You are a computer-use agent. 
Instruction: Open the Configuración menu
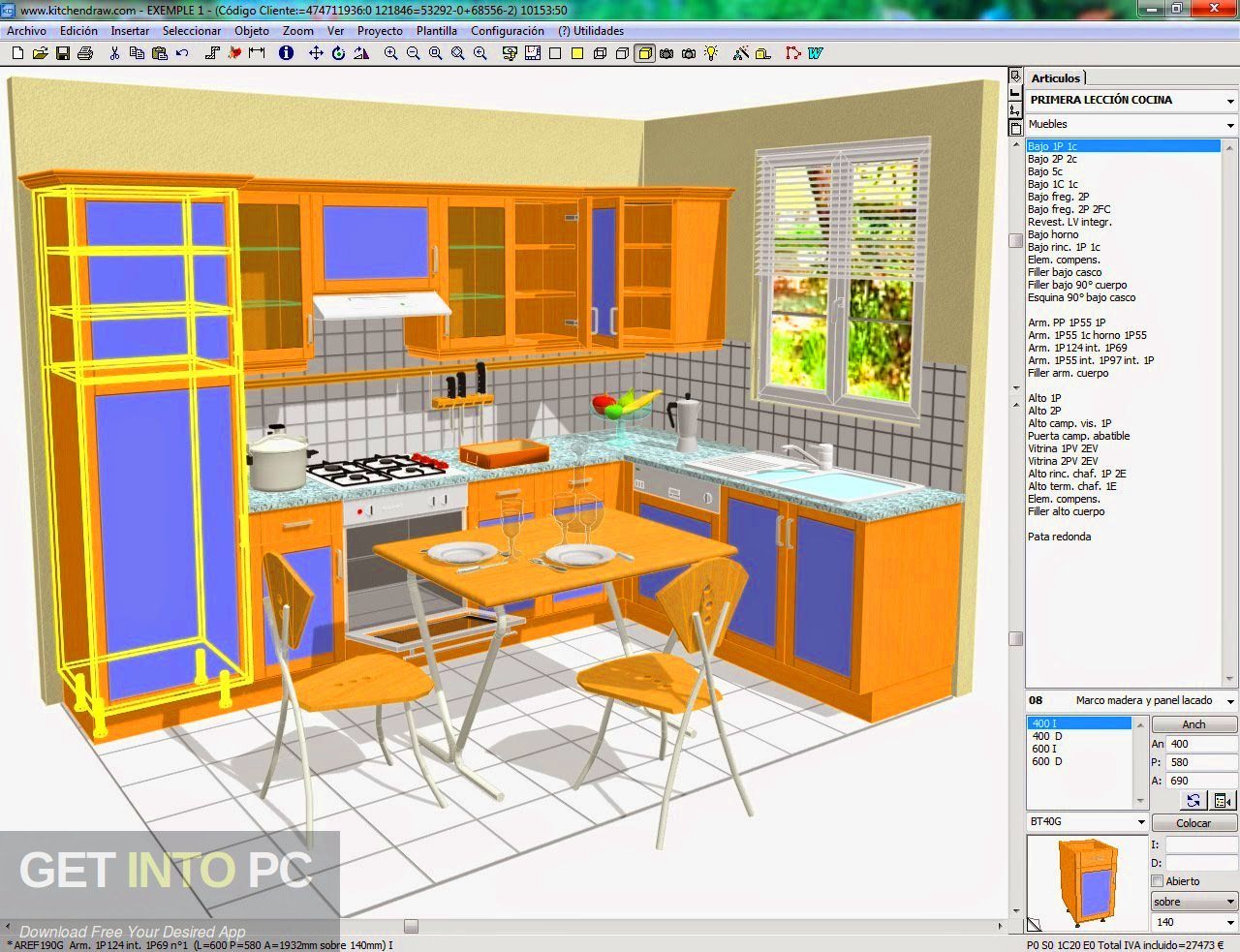click(507, 31)
